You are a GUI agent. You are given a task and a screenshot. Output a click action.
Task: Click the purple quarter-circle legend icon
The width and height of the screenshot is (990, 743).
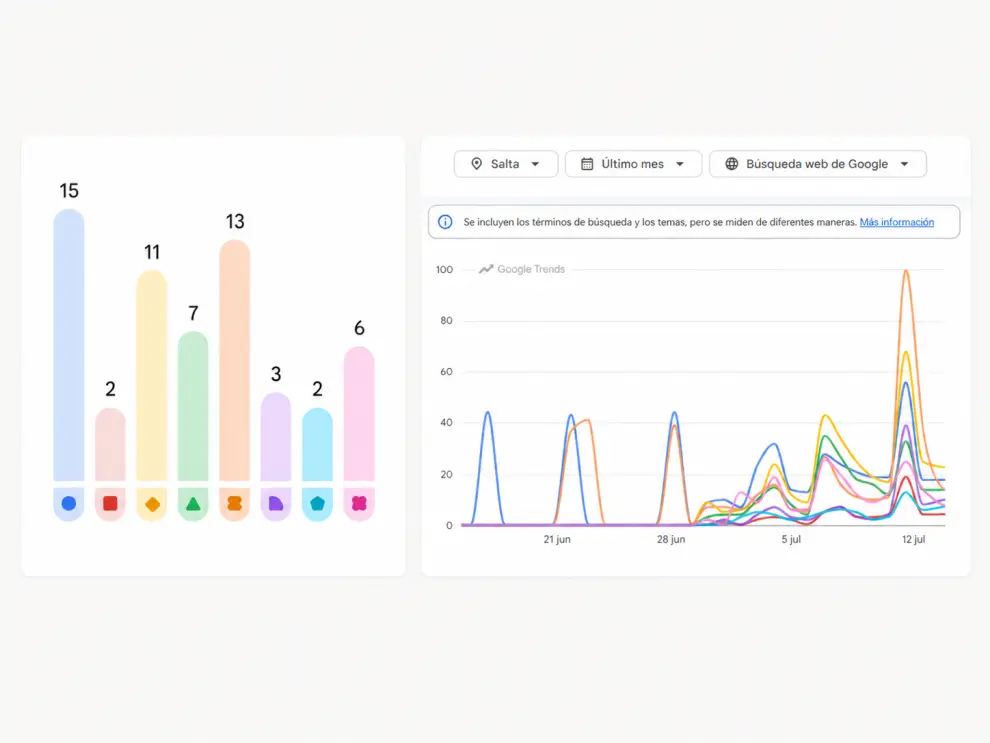click(x=276, y=503)
